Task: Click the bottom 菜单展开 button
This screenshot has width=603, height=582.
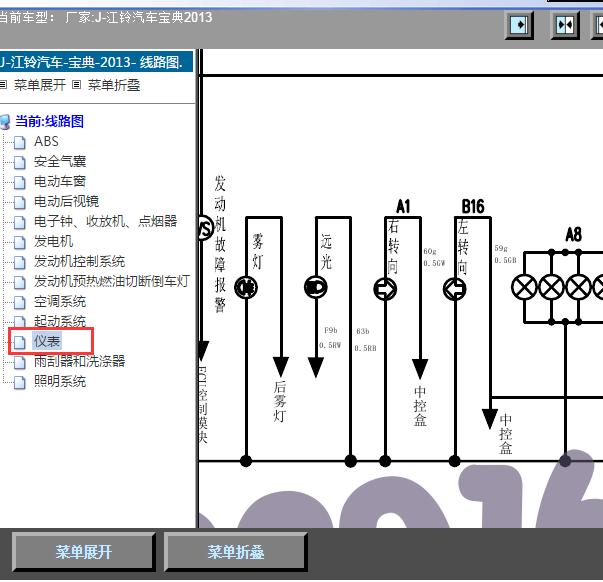Action: point(84,552)
